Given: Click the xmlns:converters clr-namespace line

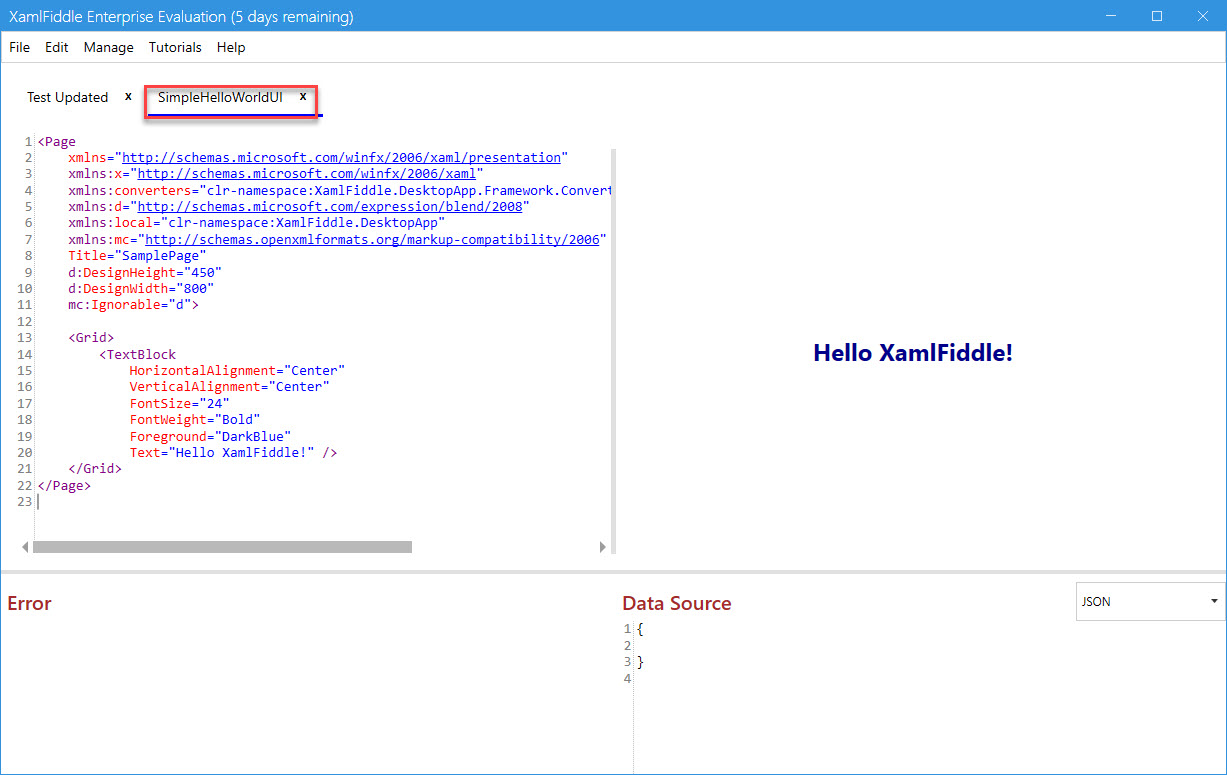Looking at the screenshot, I should point(340,190).
